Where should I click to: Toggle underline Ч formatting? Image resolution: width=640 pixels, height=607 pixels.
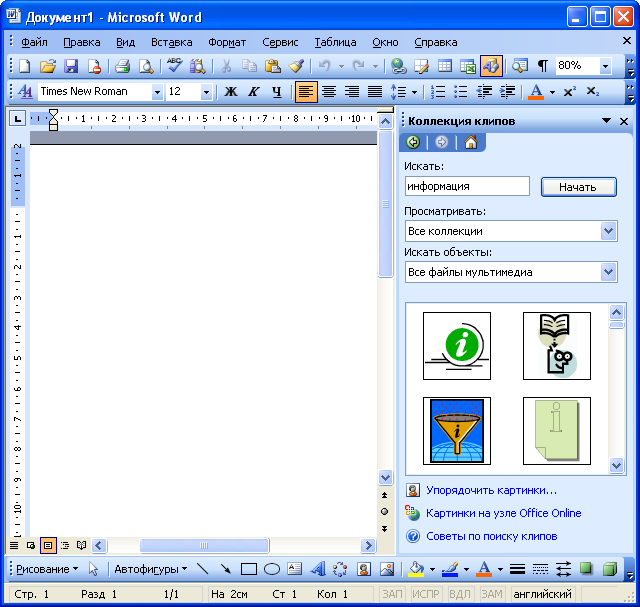coord(277,91)
